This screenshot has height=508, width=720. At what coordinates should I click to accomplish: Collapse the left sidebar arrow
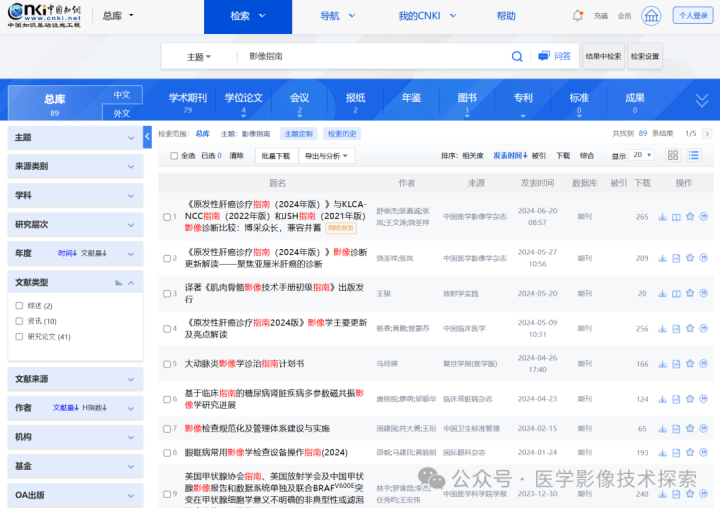(147, 137)
